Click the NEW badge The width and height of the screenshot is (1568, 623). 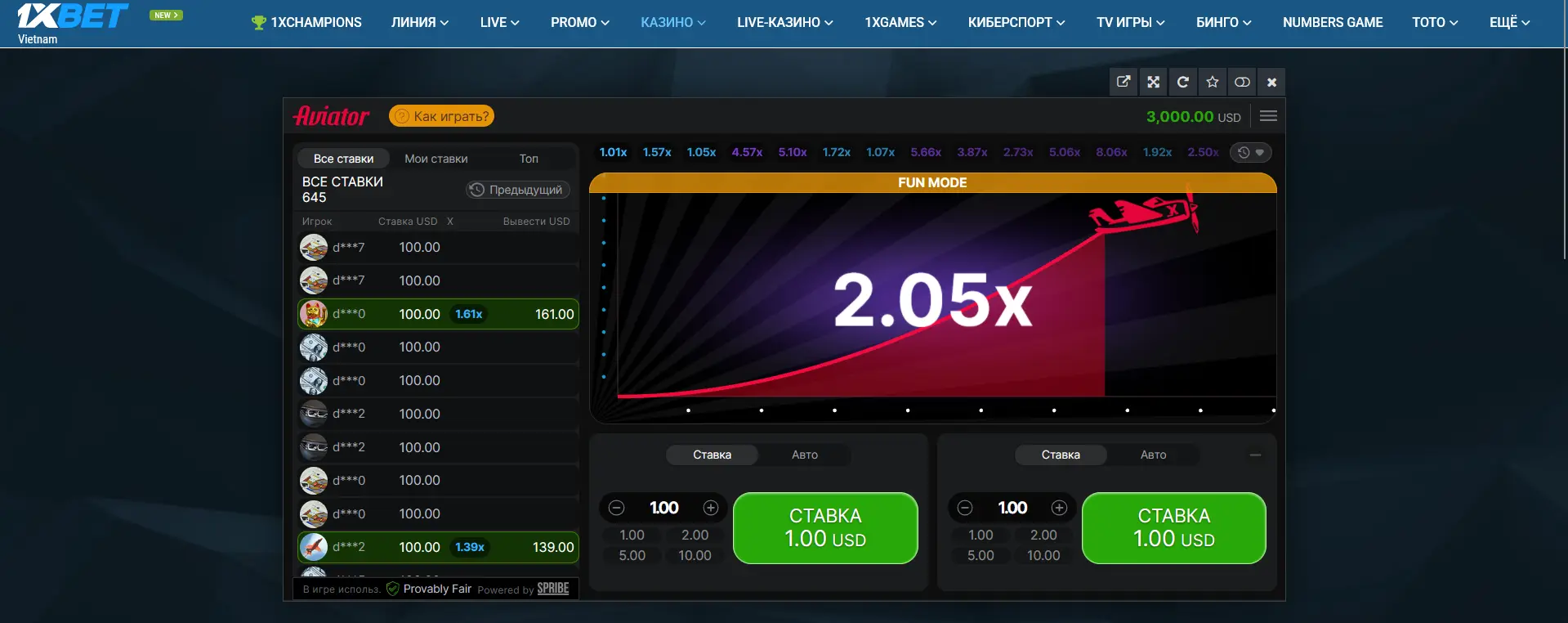[x=166, y=15]
